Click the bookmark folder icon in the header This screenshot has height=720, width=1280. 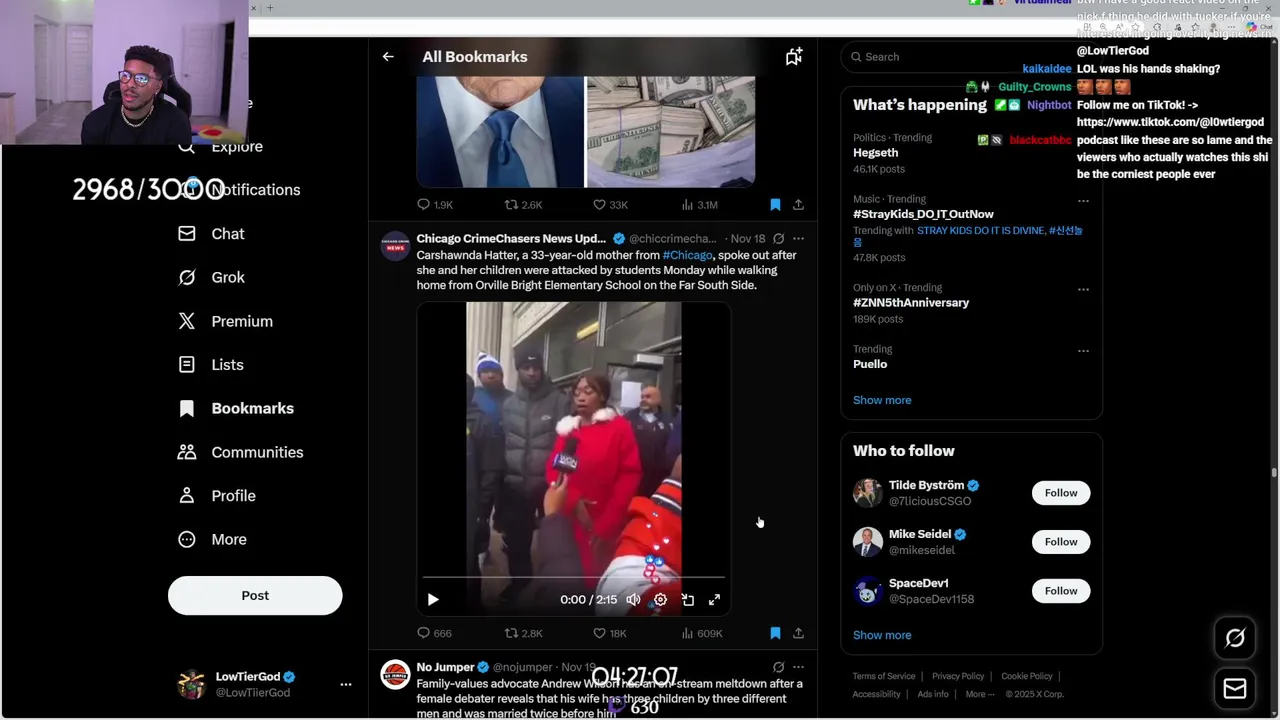793,57
